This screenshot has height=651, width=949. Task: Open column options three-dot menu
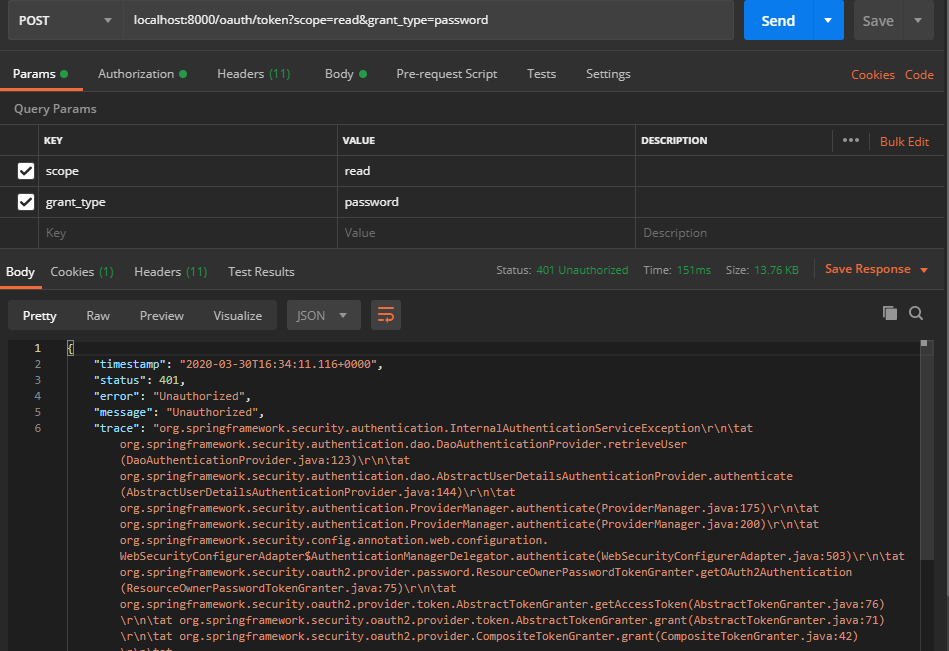click(x=850, y=140)
